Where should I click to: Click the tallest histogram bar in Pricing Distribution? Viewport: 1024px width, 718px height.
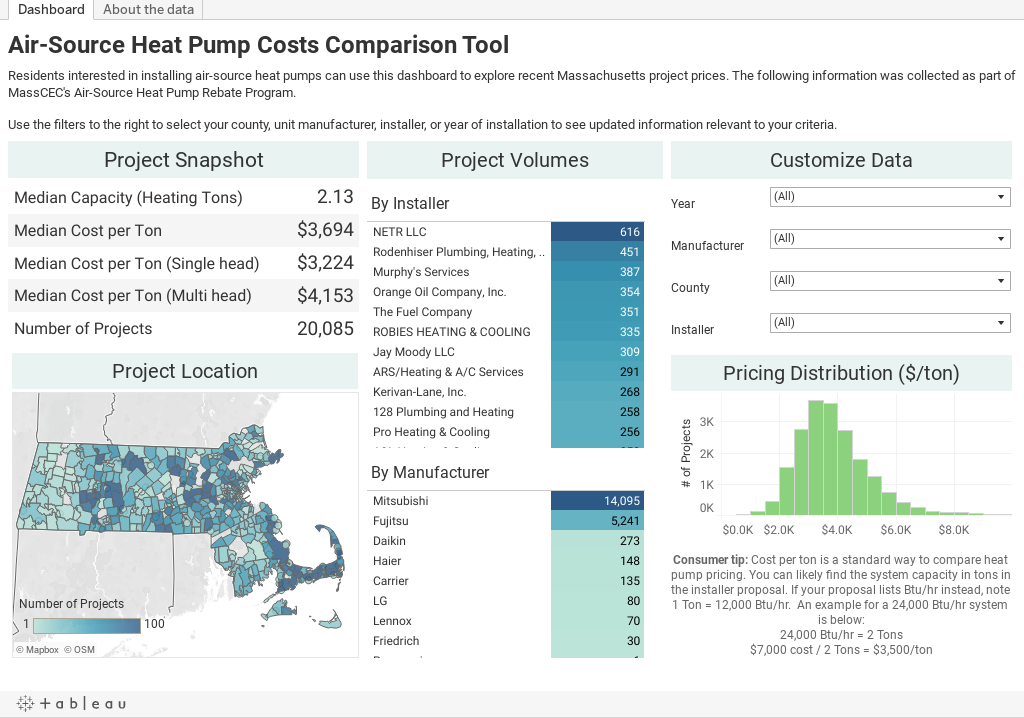tap(816, 458)
